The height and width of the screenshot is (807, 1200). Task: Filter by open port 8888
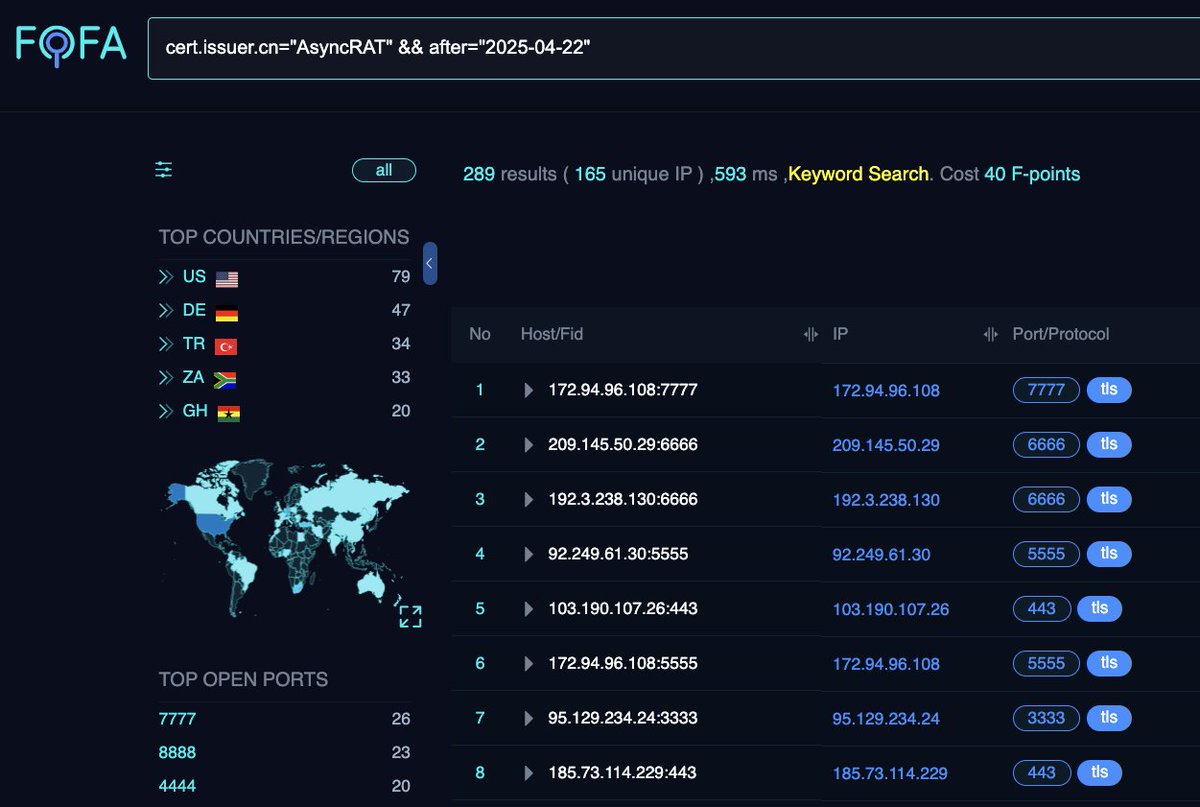coord(177,752)
